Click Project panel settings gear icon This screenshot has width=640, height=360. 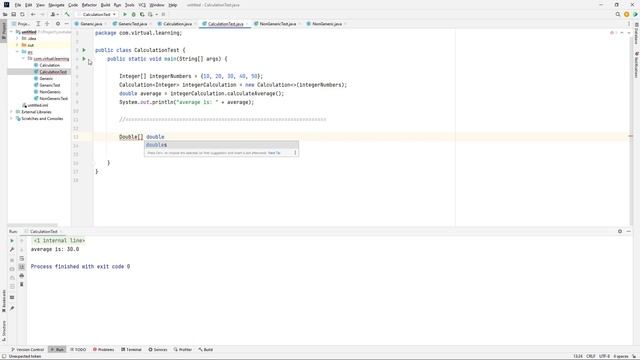click(x=58, y=24)
